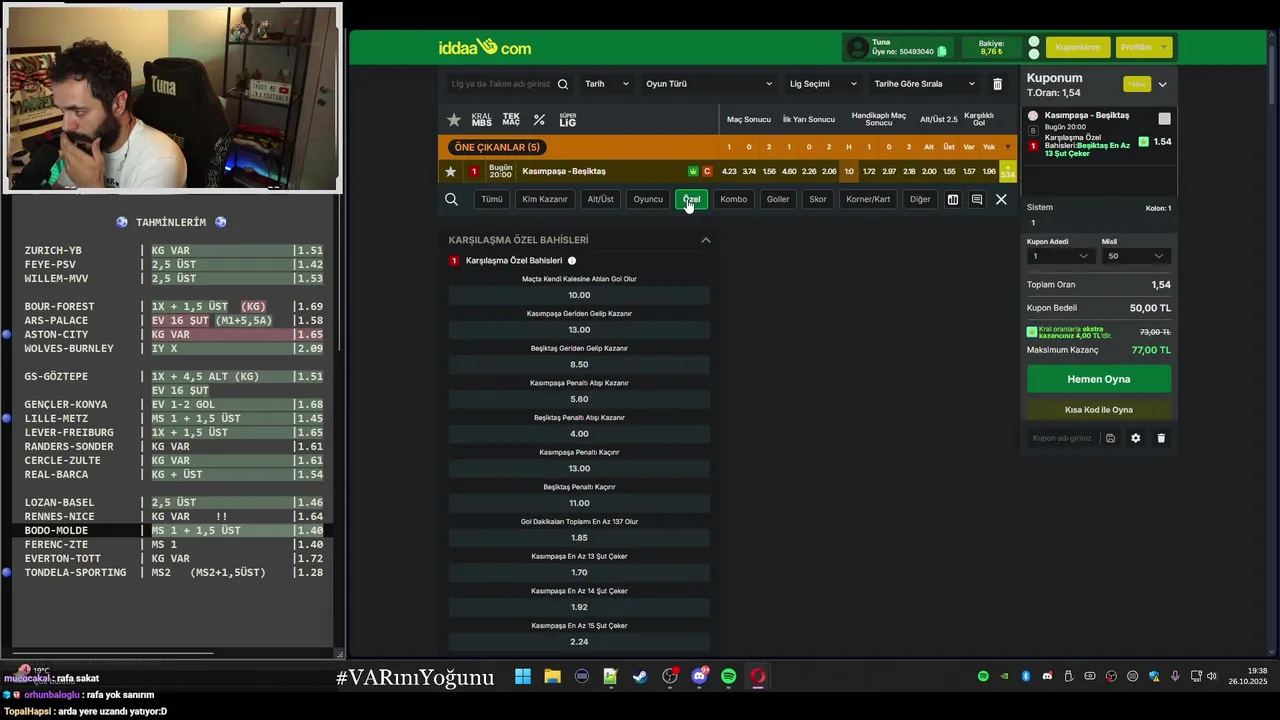Open Spotify from taskbar
The width and height of the screenshot is (1280, 720).
click(728, 677)
